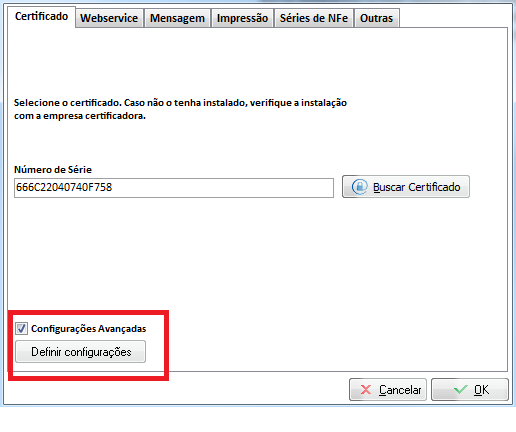Click the Definir configurações button
516x432 pixels.
point(80,352)
